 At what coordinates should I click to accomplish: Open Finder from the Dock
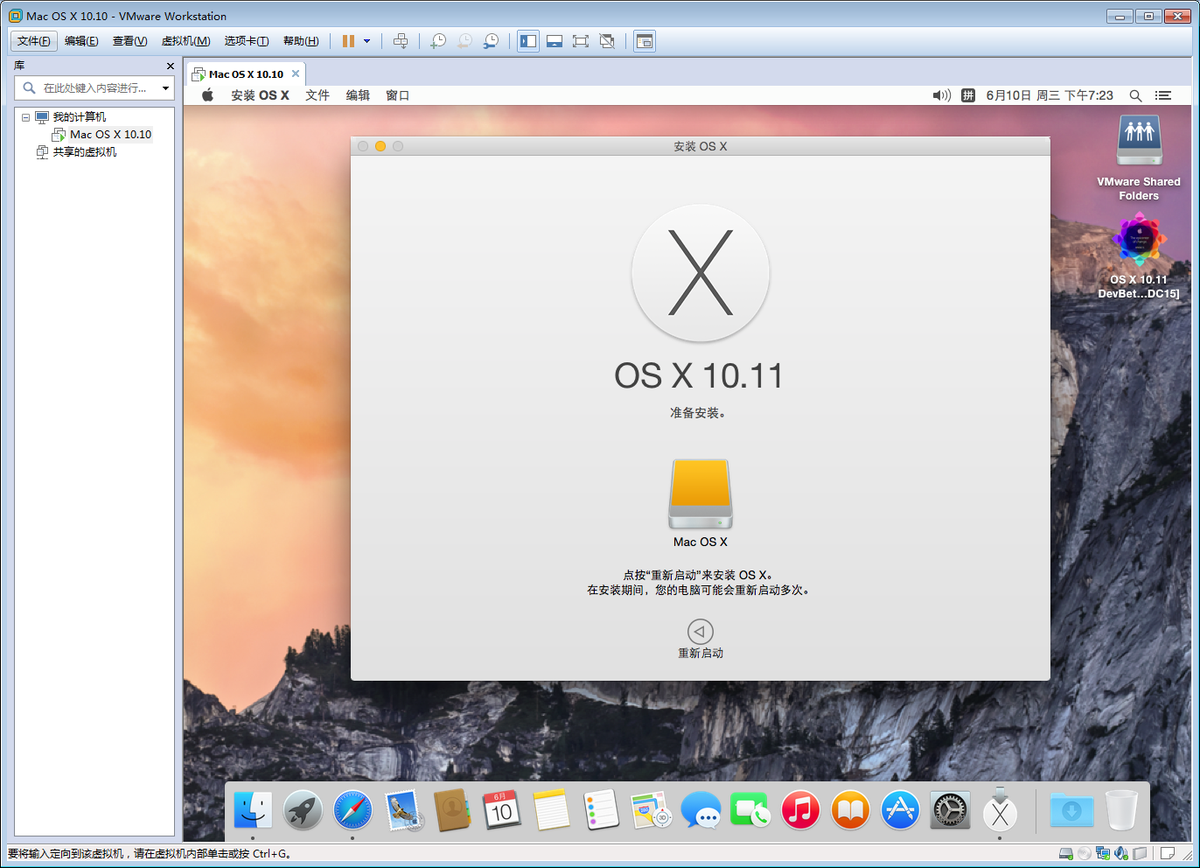253,809
